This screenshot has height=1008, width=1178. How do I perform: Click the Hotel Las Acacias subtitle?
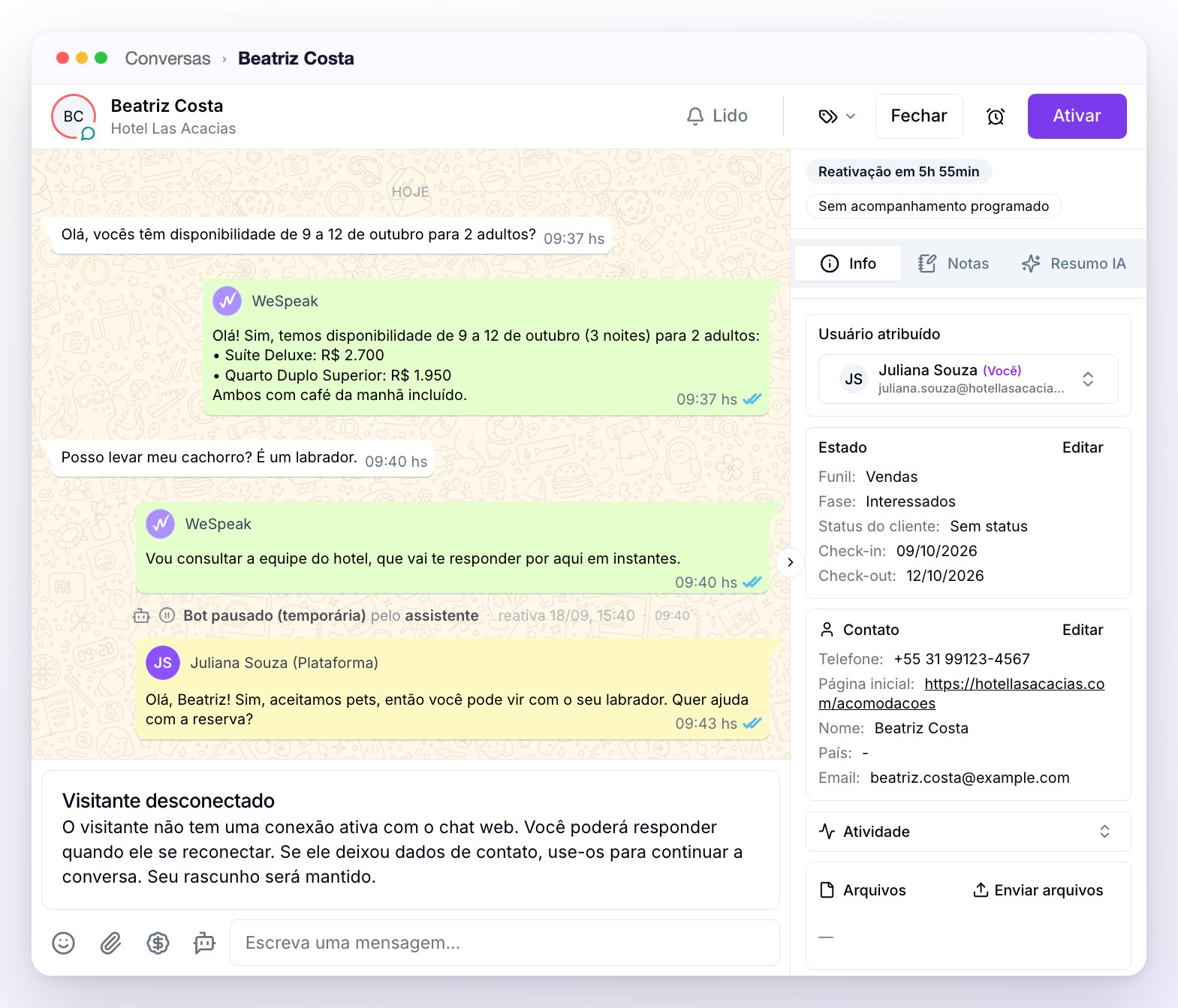click(x=173, y=128)
